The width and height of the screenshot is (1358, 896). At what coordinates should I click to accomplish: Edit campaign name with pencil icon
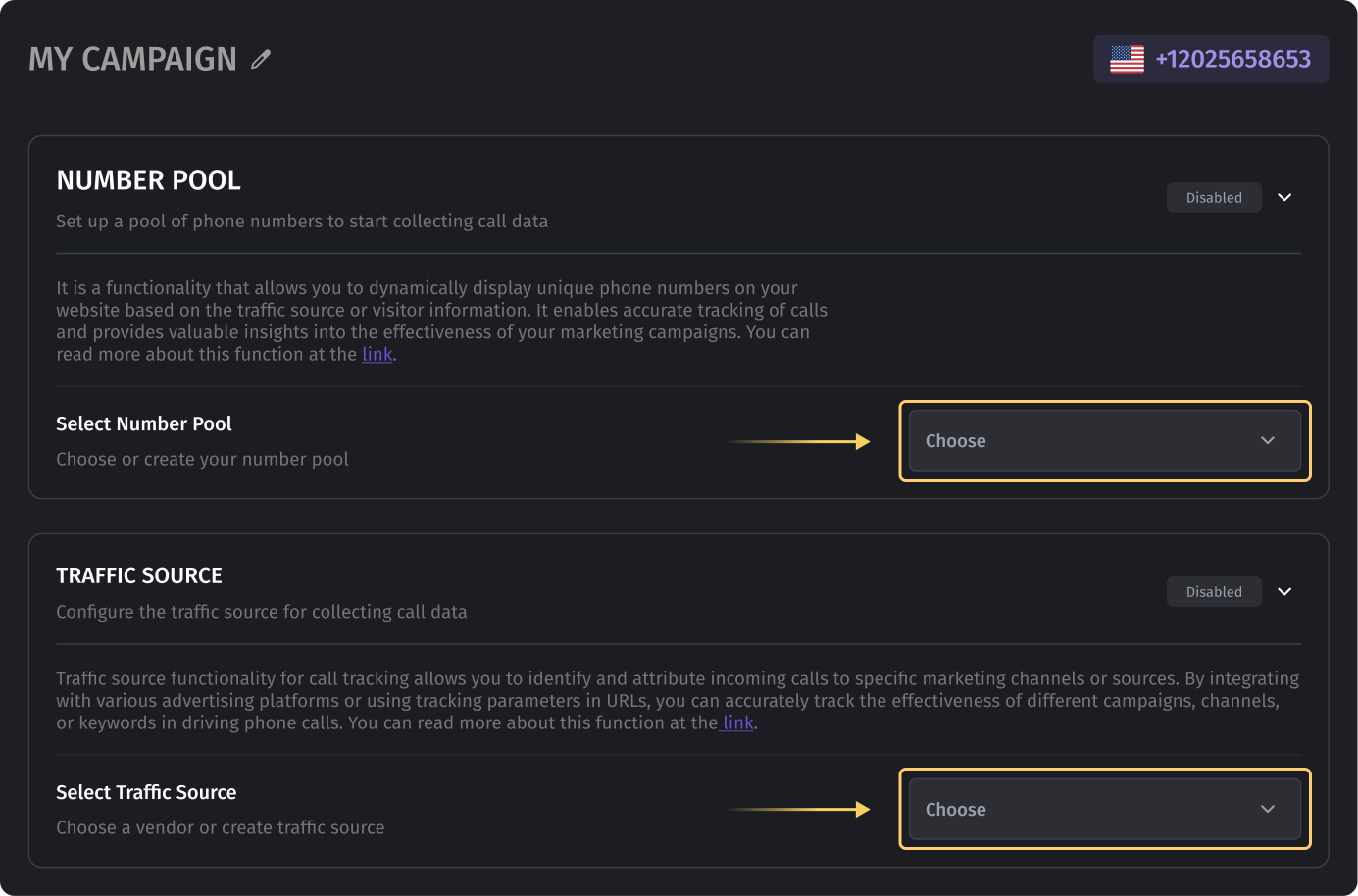tap(260, 60)
